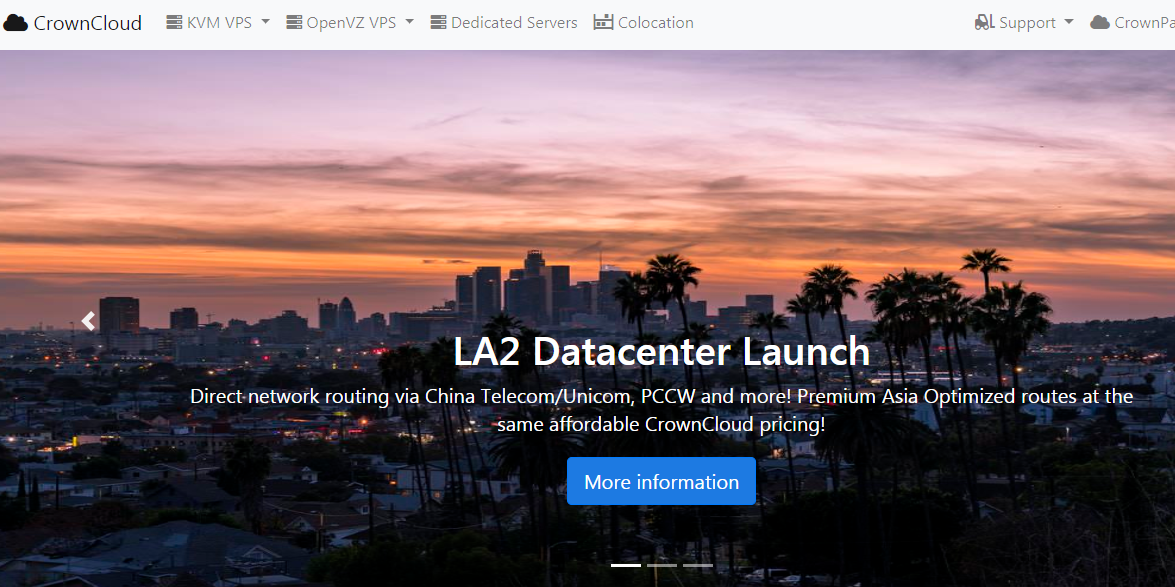The image size is (1175, 587).
Task: Click the CrownCloud cloud logo icon
Action: click(15, 23)
